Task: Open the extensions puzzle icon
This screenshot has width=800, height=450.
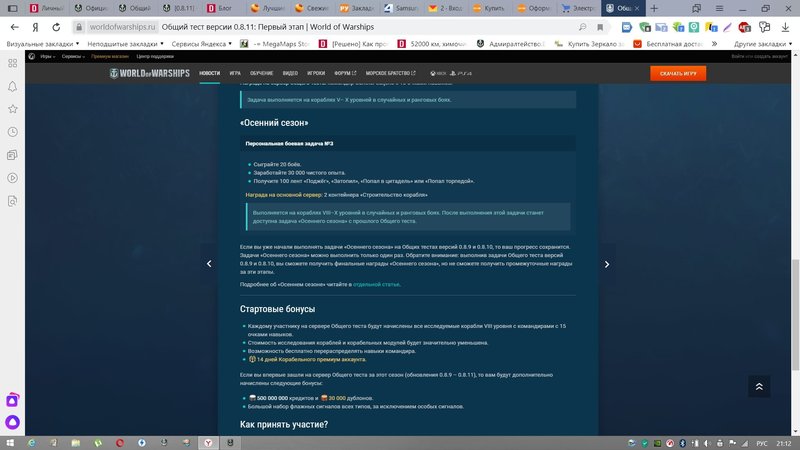Action: (x=764, y=27)
